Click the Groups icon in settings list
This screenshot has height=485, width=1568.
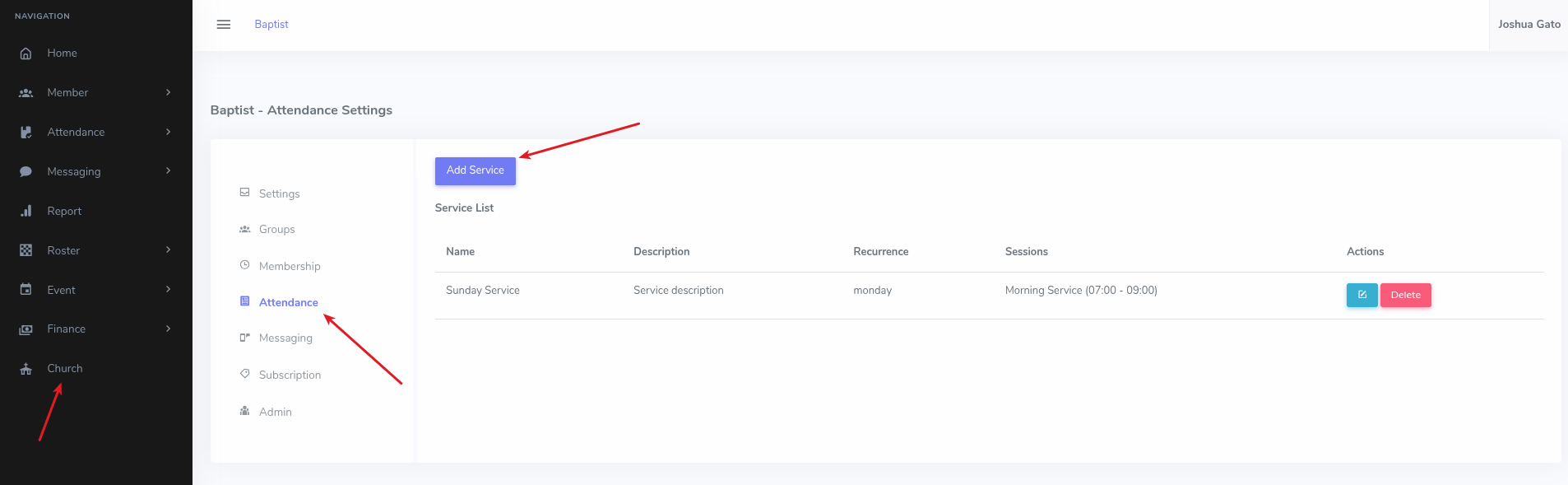click(x=244, y=229)
